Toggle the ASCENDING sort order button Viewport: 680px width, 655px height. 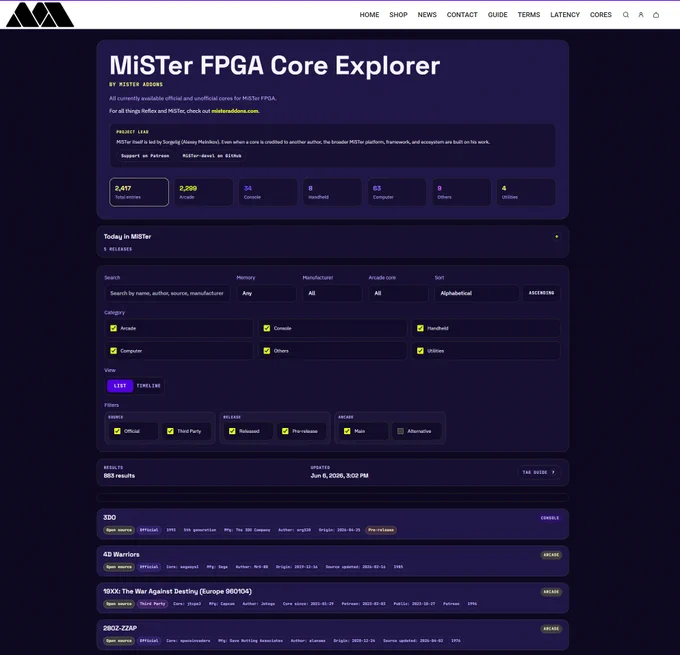(x=541, y=293)
